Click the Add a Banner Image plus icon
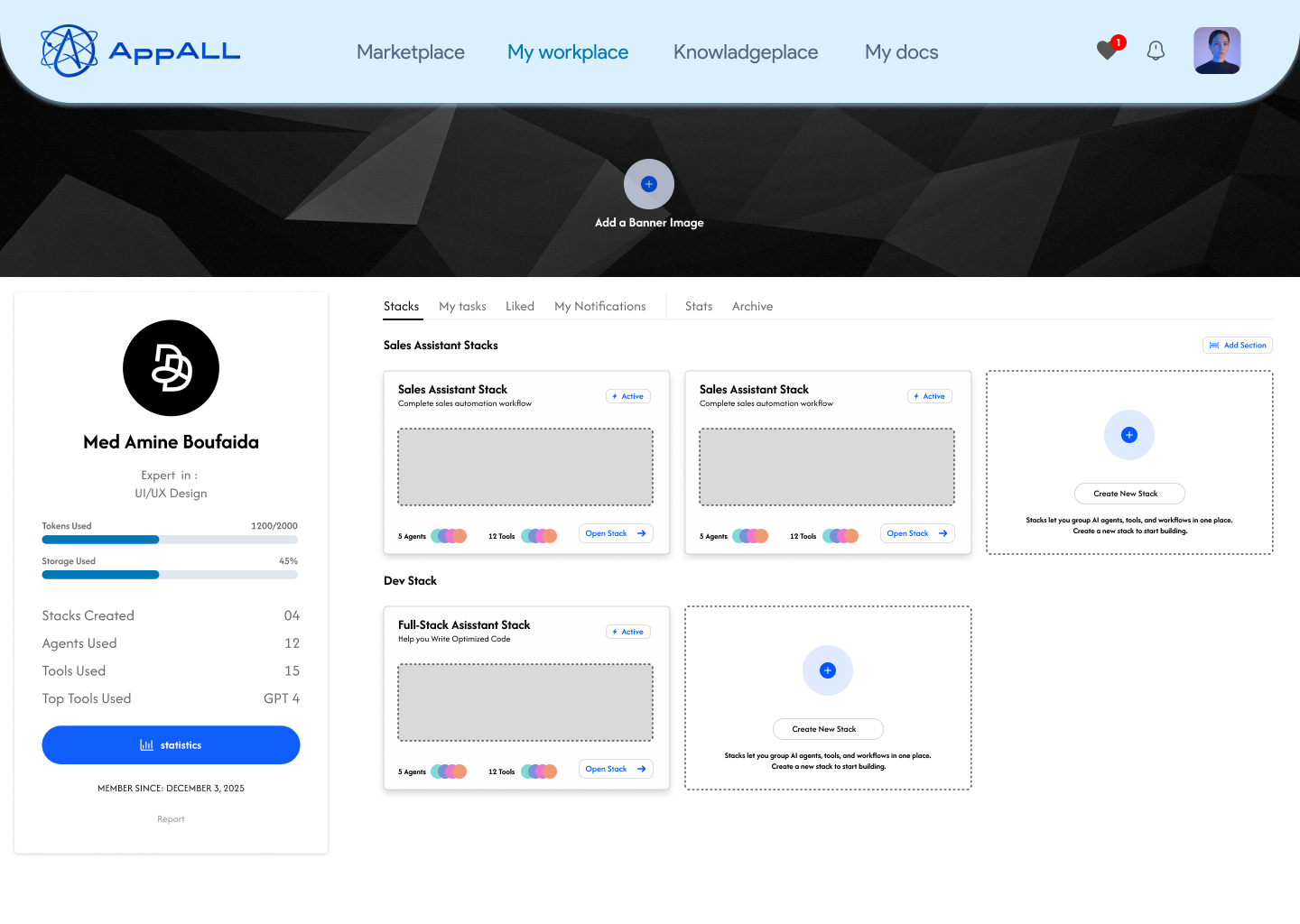 point(649,184)
